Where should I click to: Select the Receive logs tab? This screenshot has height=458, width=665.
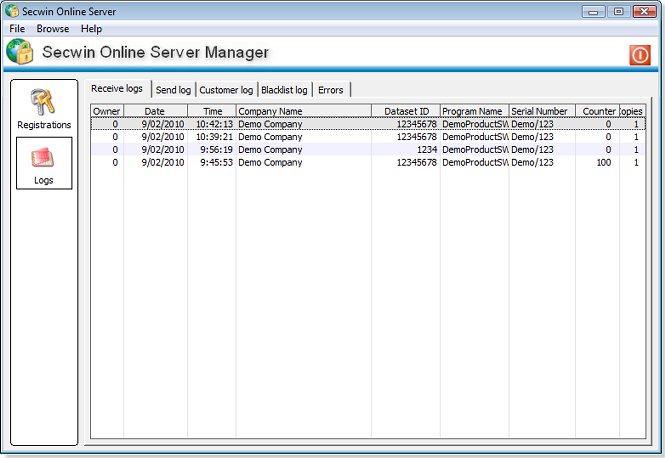(117, 89)
